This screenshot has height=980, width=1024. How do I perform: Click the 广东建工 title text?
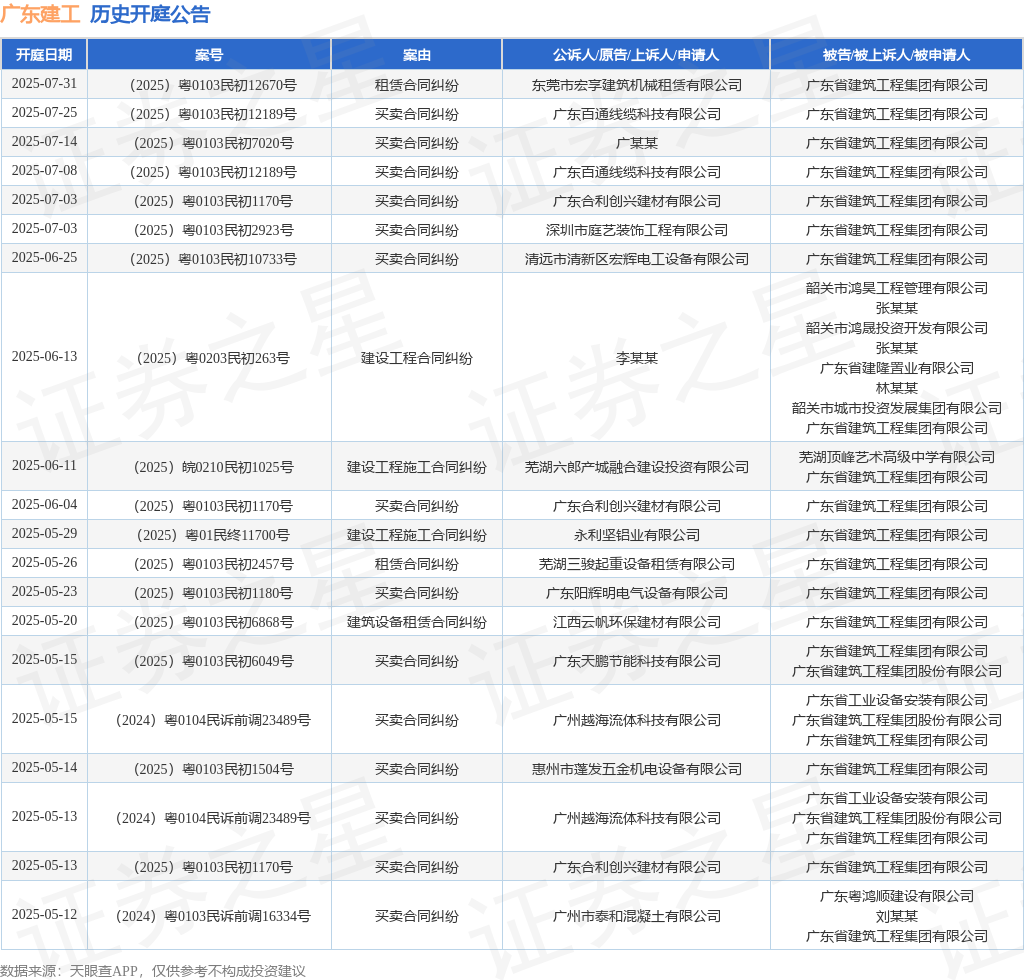coord(40,14)
